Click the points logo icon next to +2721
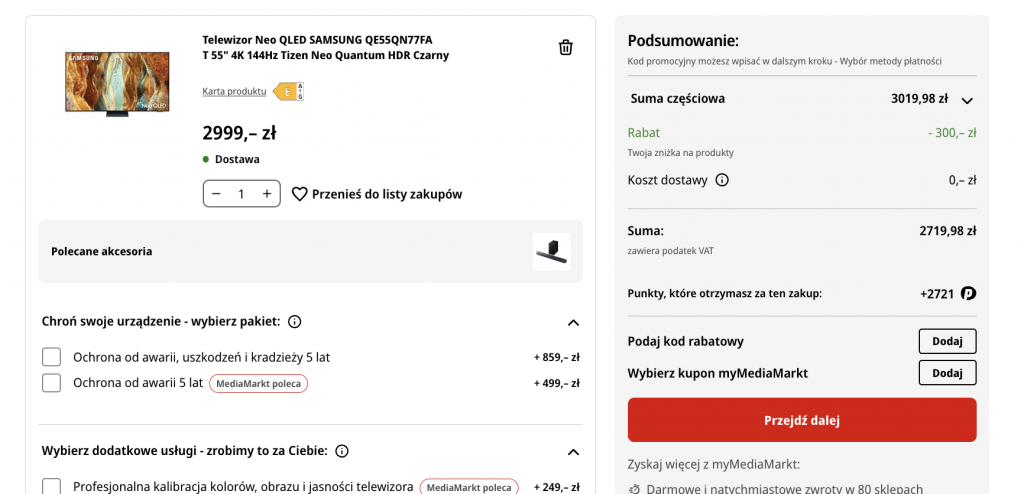 coord(968,293)
